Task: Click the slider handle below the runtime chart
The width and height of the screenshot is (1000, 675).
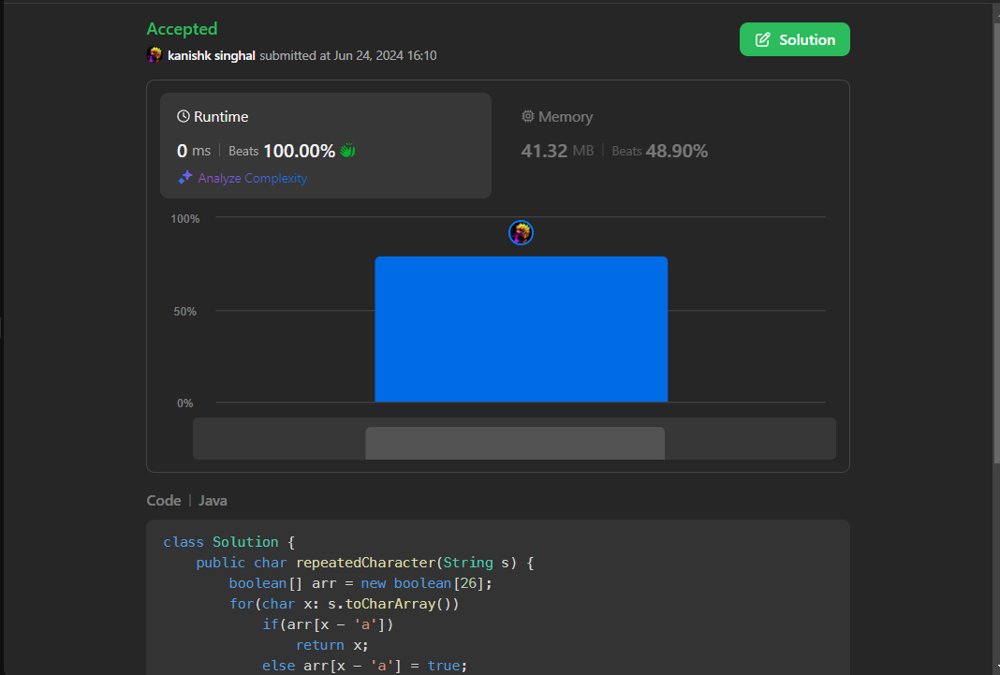Action: (x=517, y=443)
